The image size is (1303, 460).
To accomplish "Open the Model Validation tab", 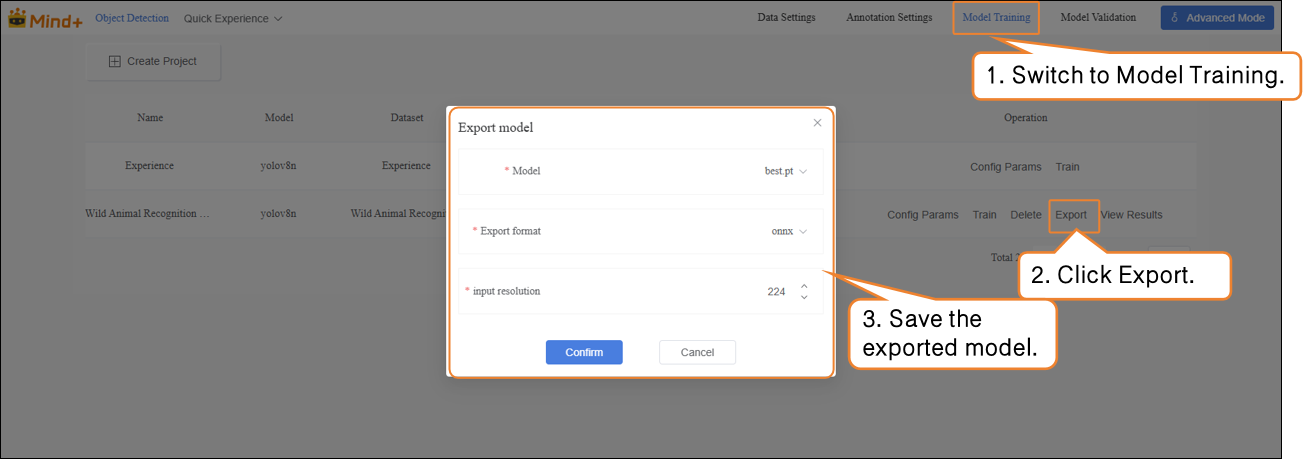I will click(1098, 18).
